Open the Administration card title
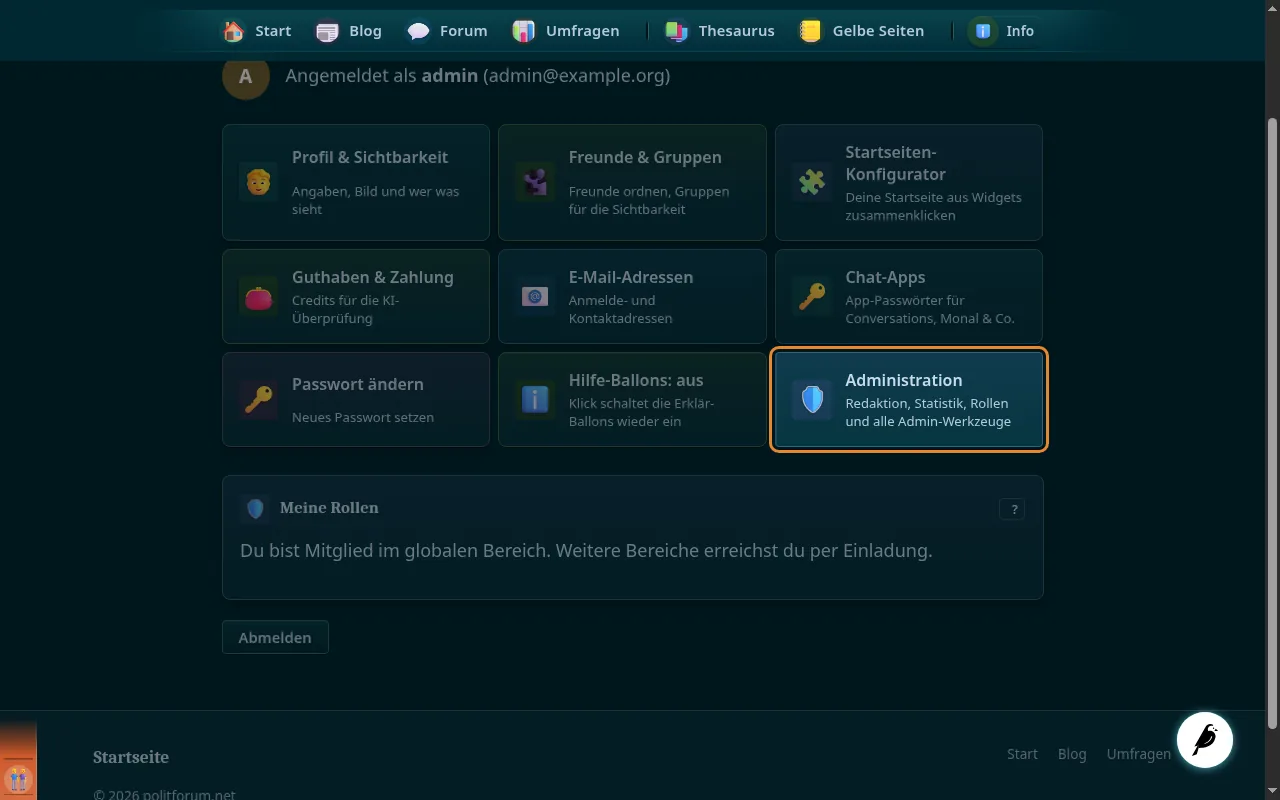Viewport: 1280px width, 800px height. [904, 380]
